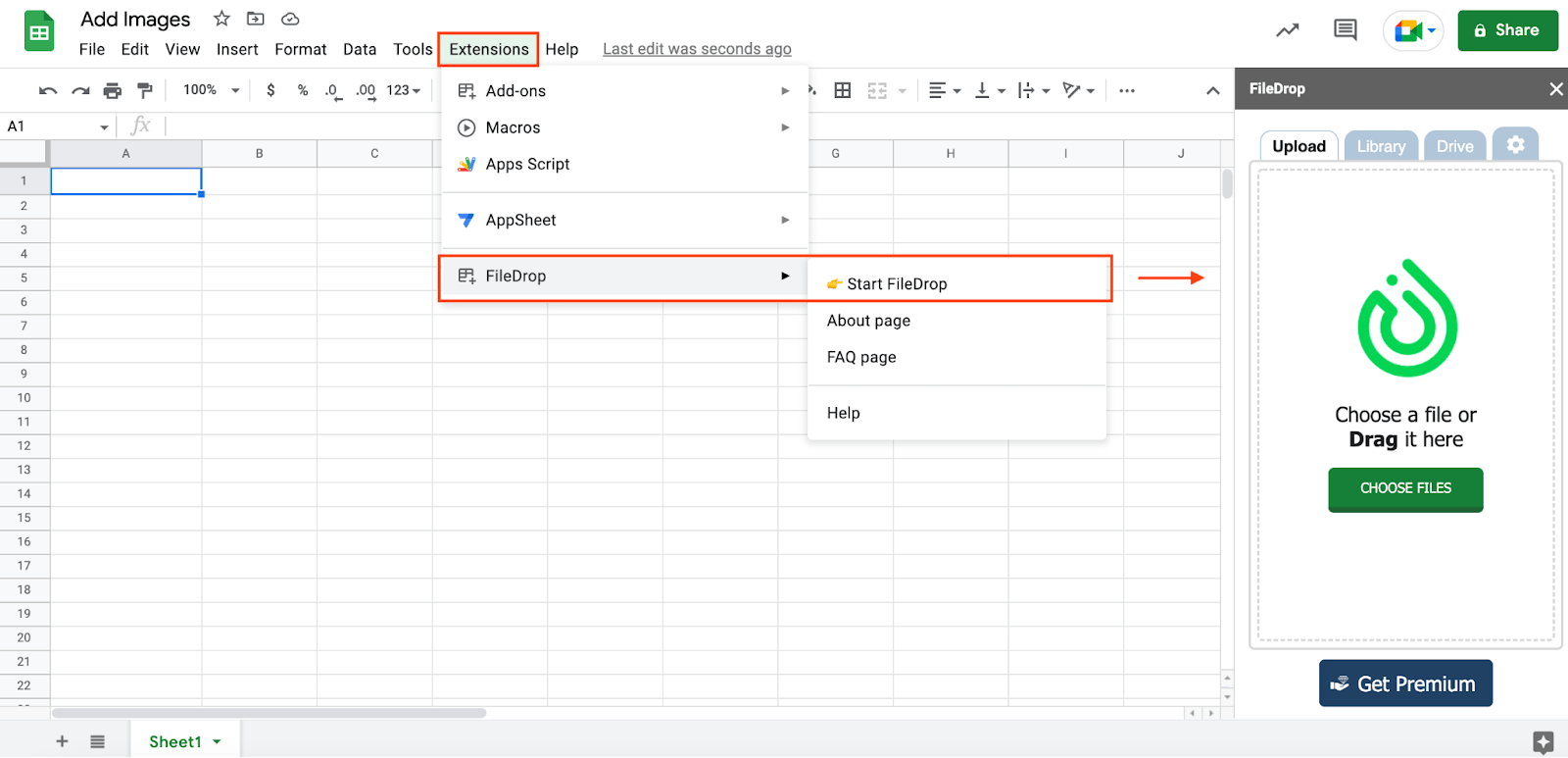
Task: Click the CHOOSE FILES button
Action: 1405,488
